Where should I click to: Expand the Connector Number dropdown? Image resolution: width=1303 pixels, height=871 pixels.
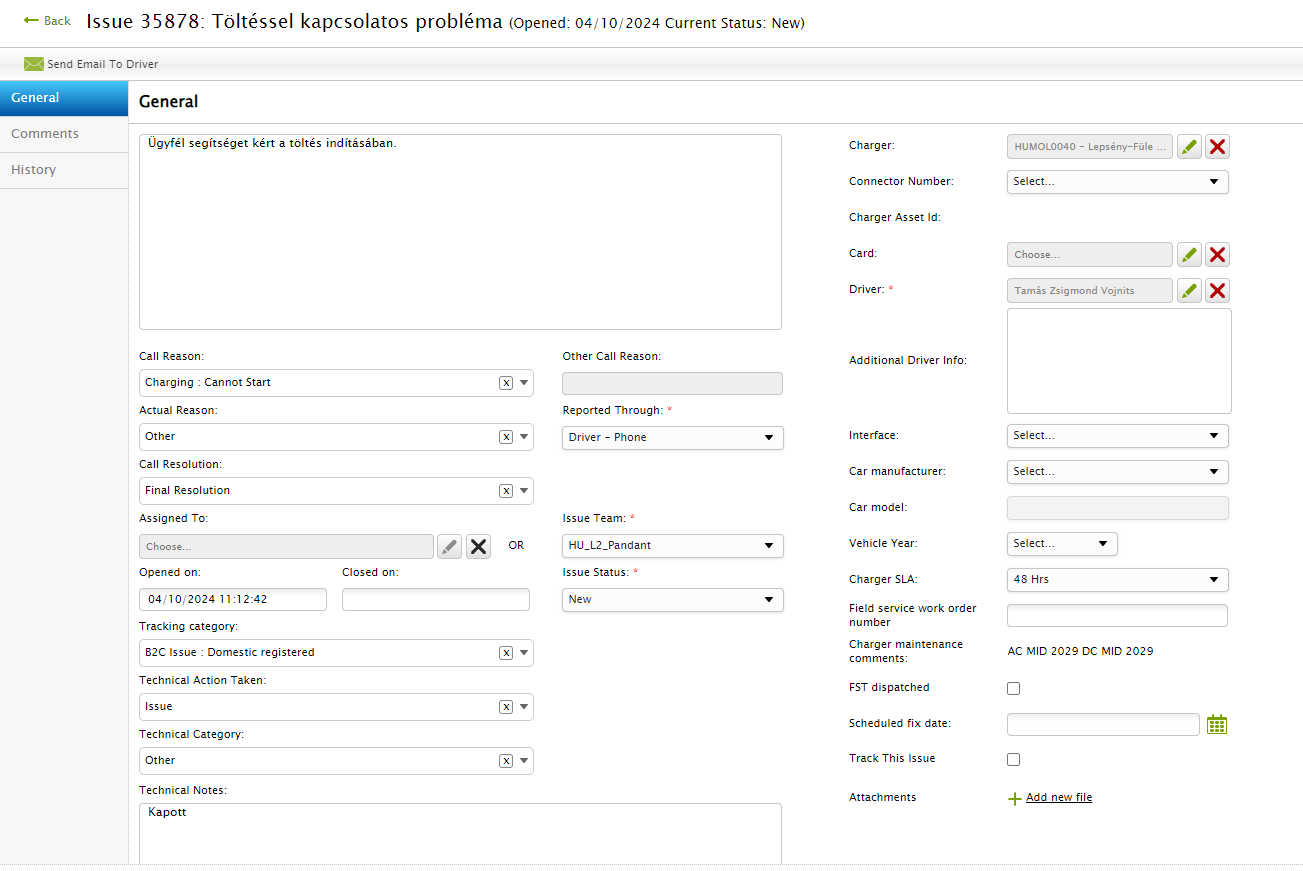(1117, 182)
